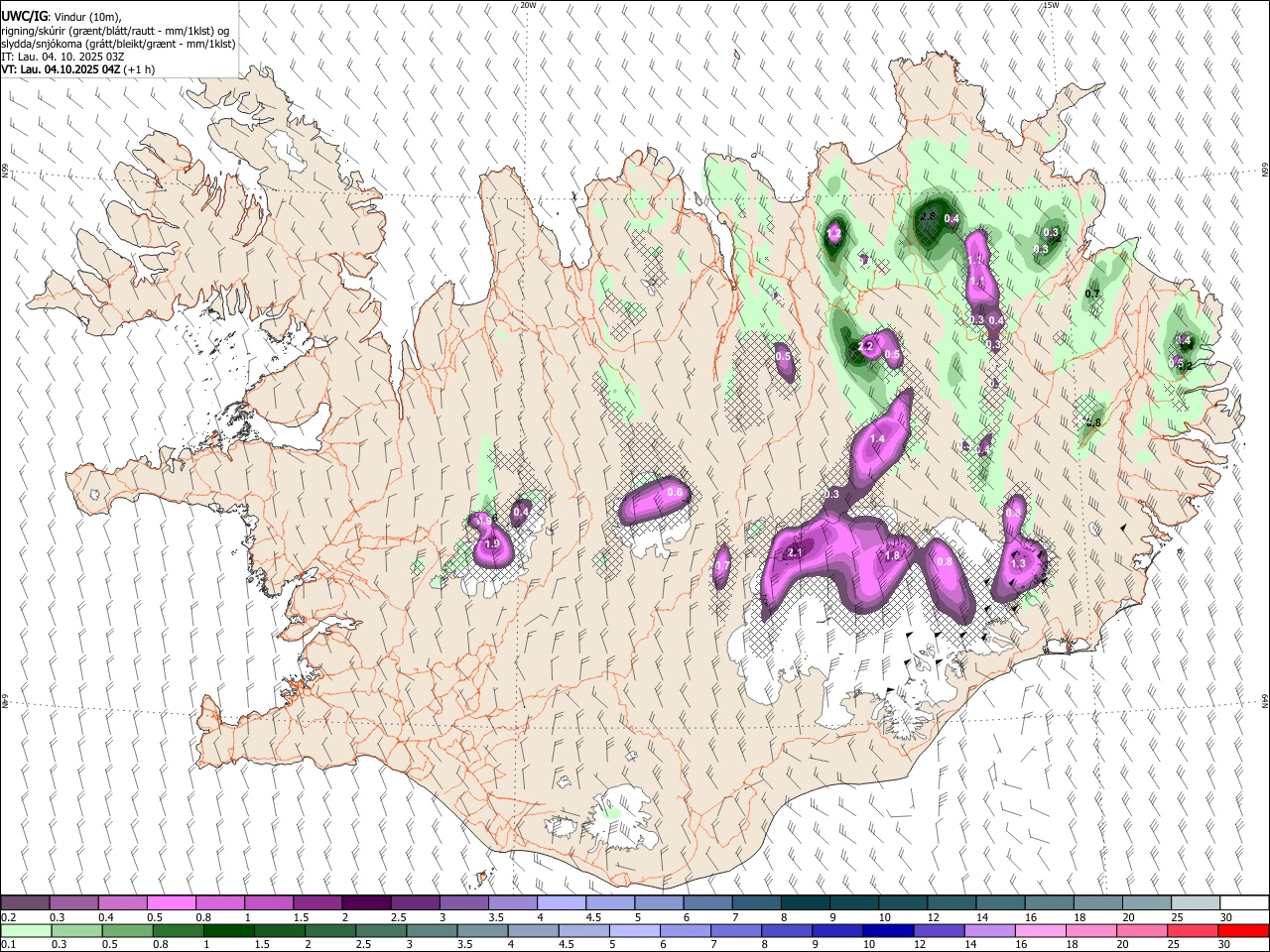The image size is (1270, 952).
Task: Click the '15W' longitude label at the top
Action: [x=1050, y=5]
